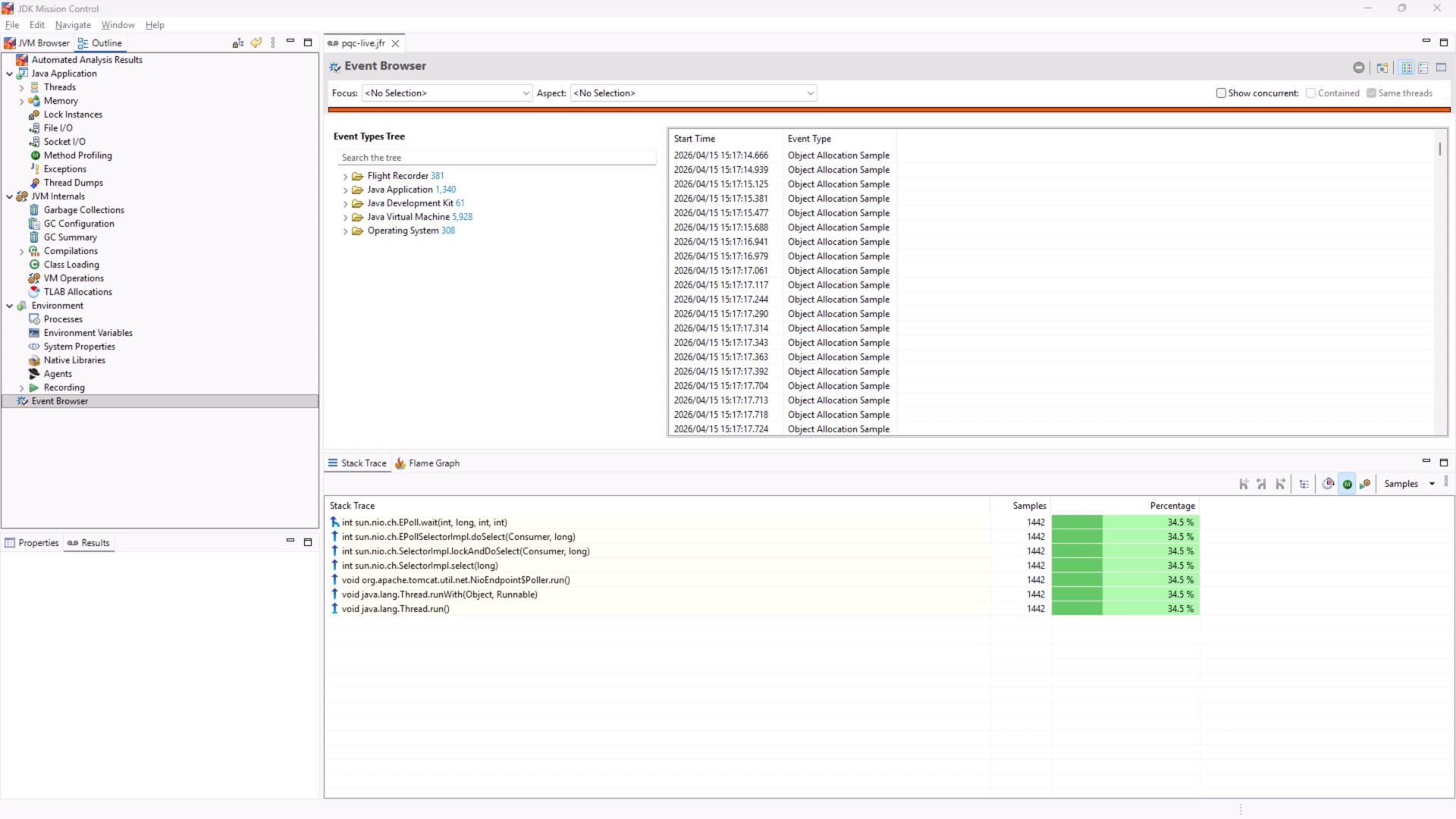This screenshot has width=1456, height=819.
Task: Click the gray circular minus icon in Event Browser header
Action: 1359,67
